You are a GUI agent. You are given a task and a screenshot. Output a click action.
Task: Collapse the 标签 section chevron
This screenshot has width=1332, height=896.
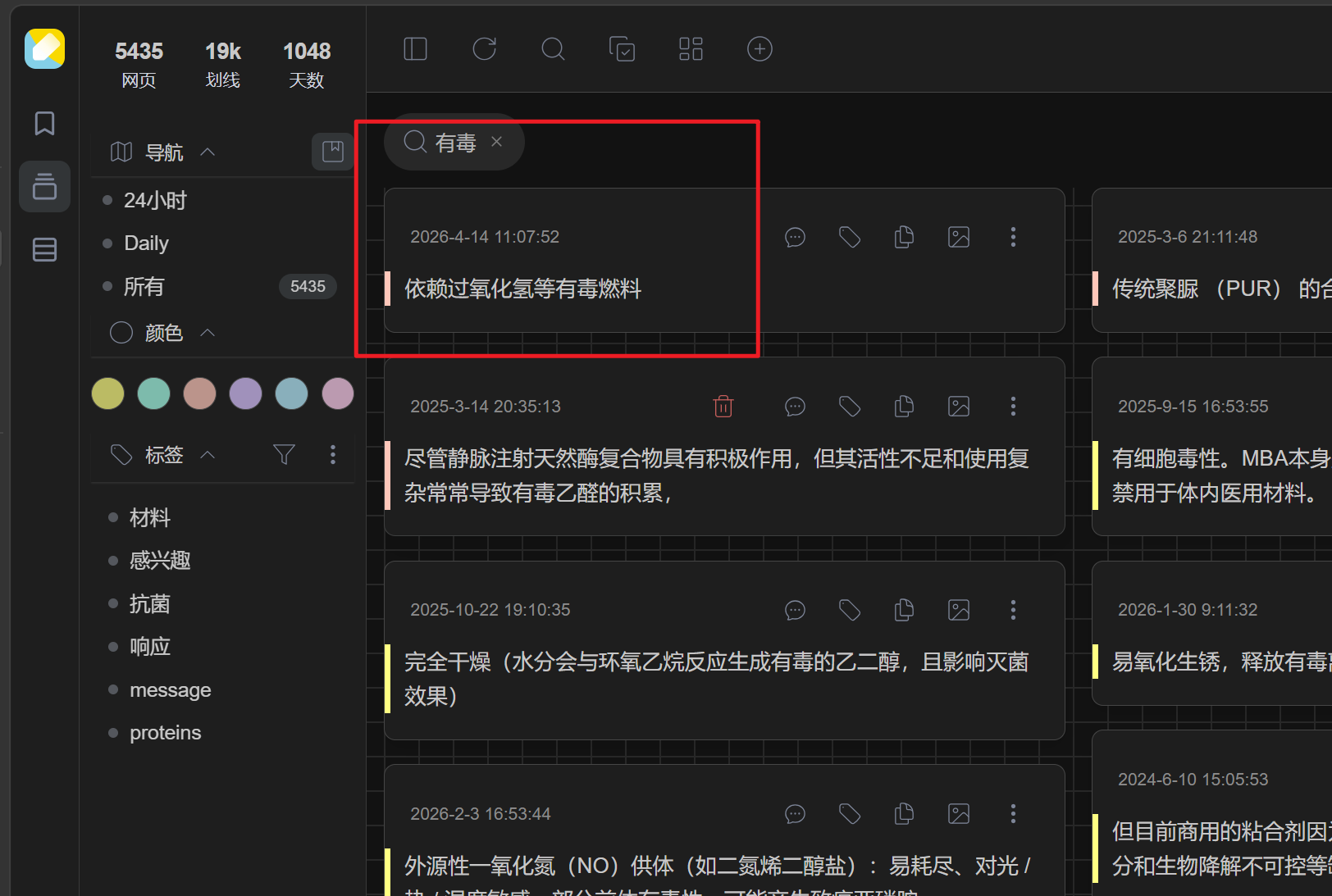208,455
